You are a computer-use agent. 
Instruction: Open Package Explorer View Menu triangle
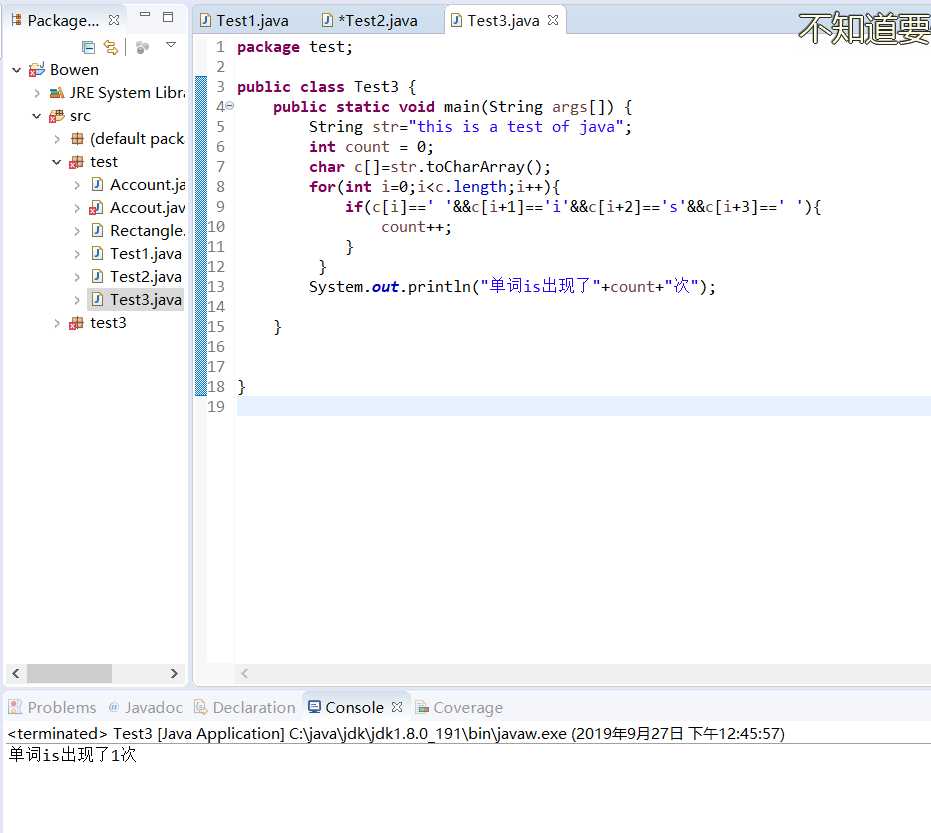171,45
